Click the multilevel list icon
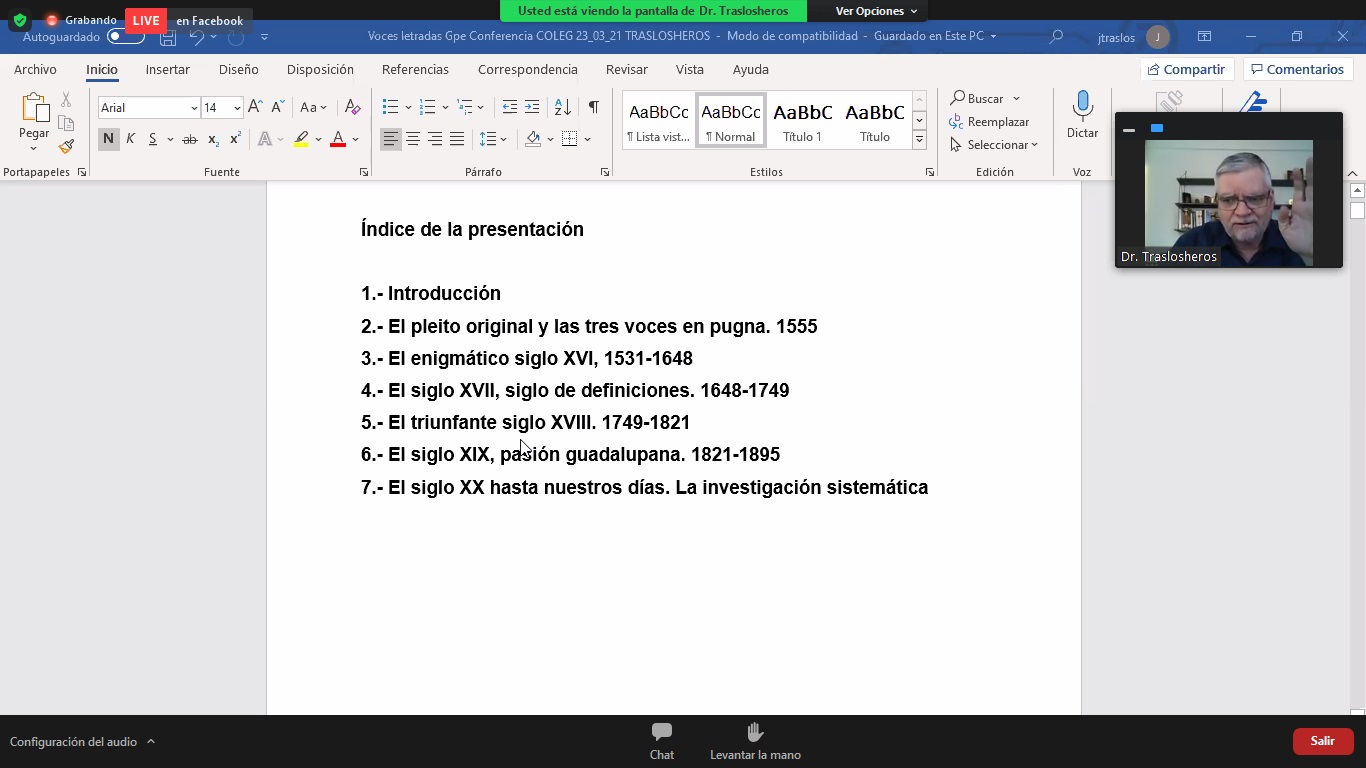1366x768 pixels. pyautogui.click(x=465, y=107)
